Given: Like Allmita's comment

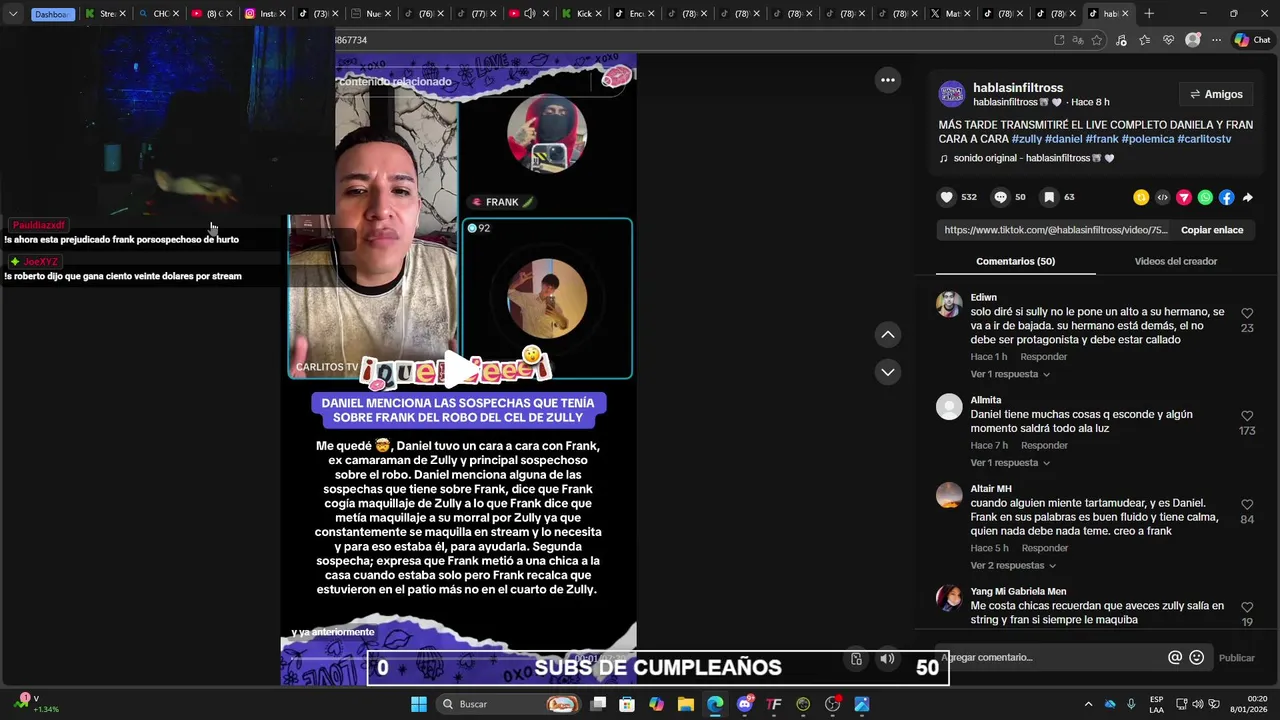Looking at the screenshot, I should (1247, 416).
